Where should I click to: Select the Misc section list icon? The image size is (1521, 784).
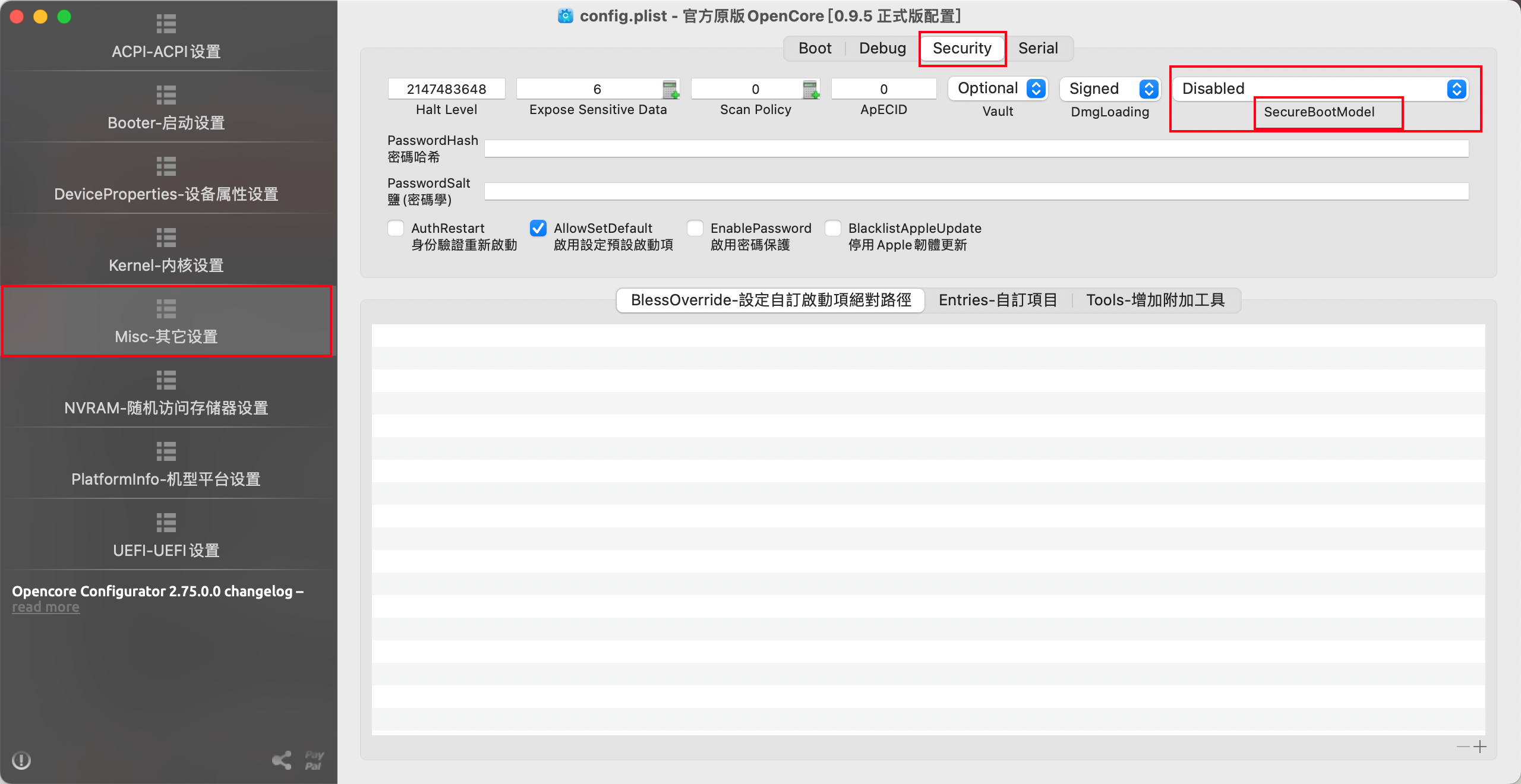tap(166, 309)
